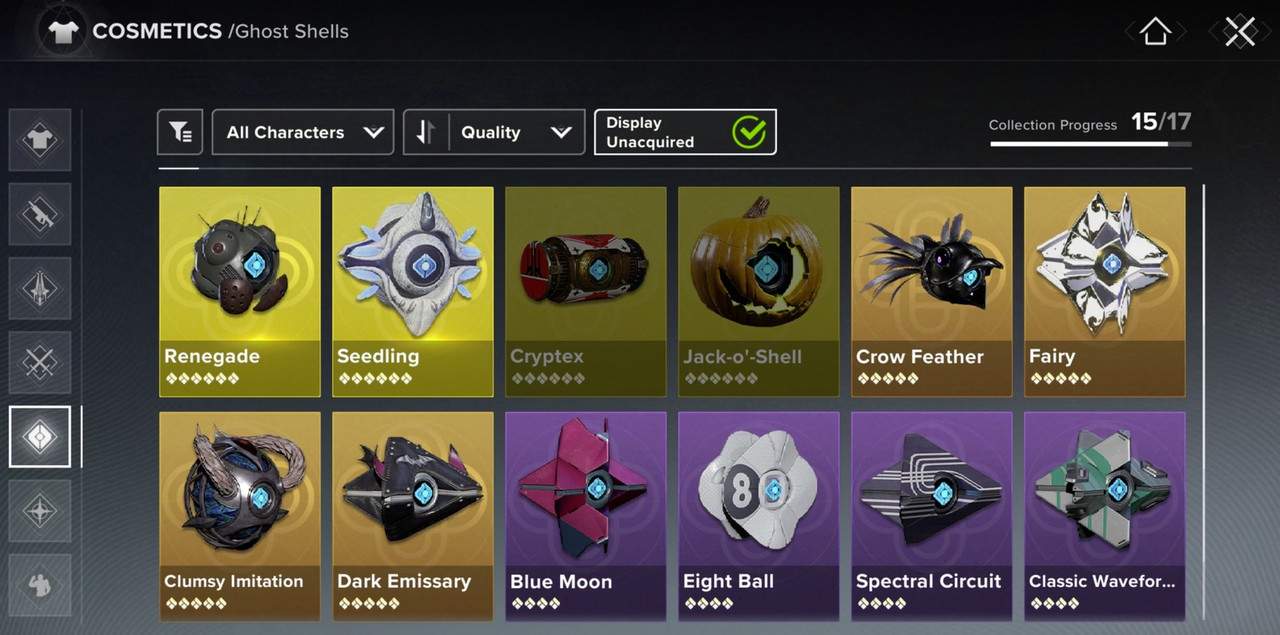This screenshot has width=1280, height=635.
Task: Click the bottom emotes sidebar icon
Action: tap(40, 585)
